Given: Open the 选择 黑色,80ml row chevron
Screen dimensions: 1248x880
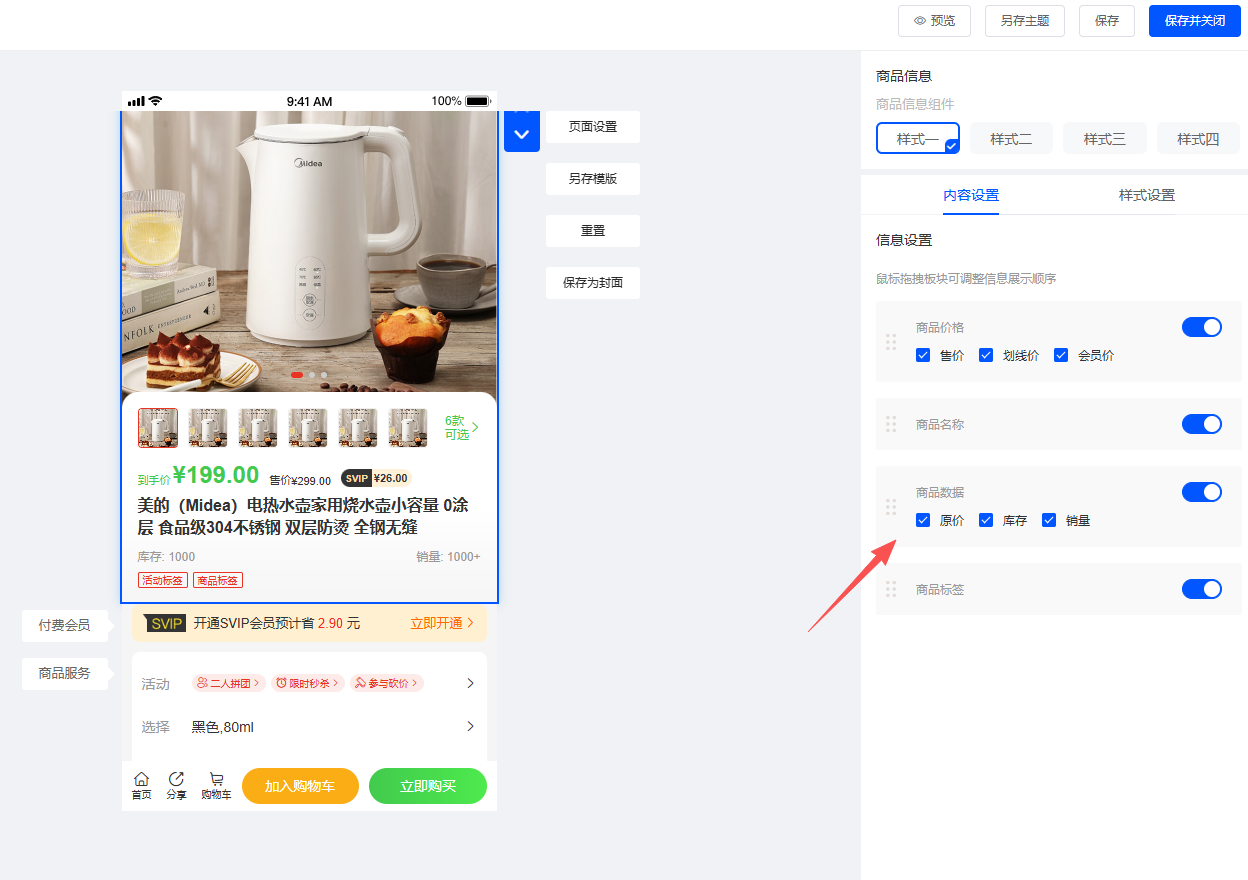Looking at the screenshot, I should point(470,726).
